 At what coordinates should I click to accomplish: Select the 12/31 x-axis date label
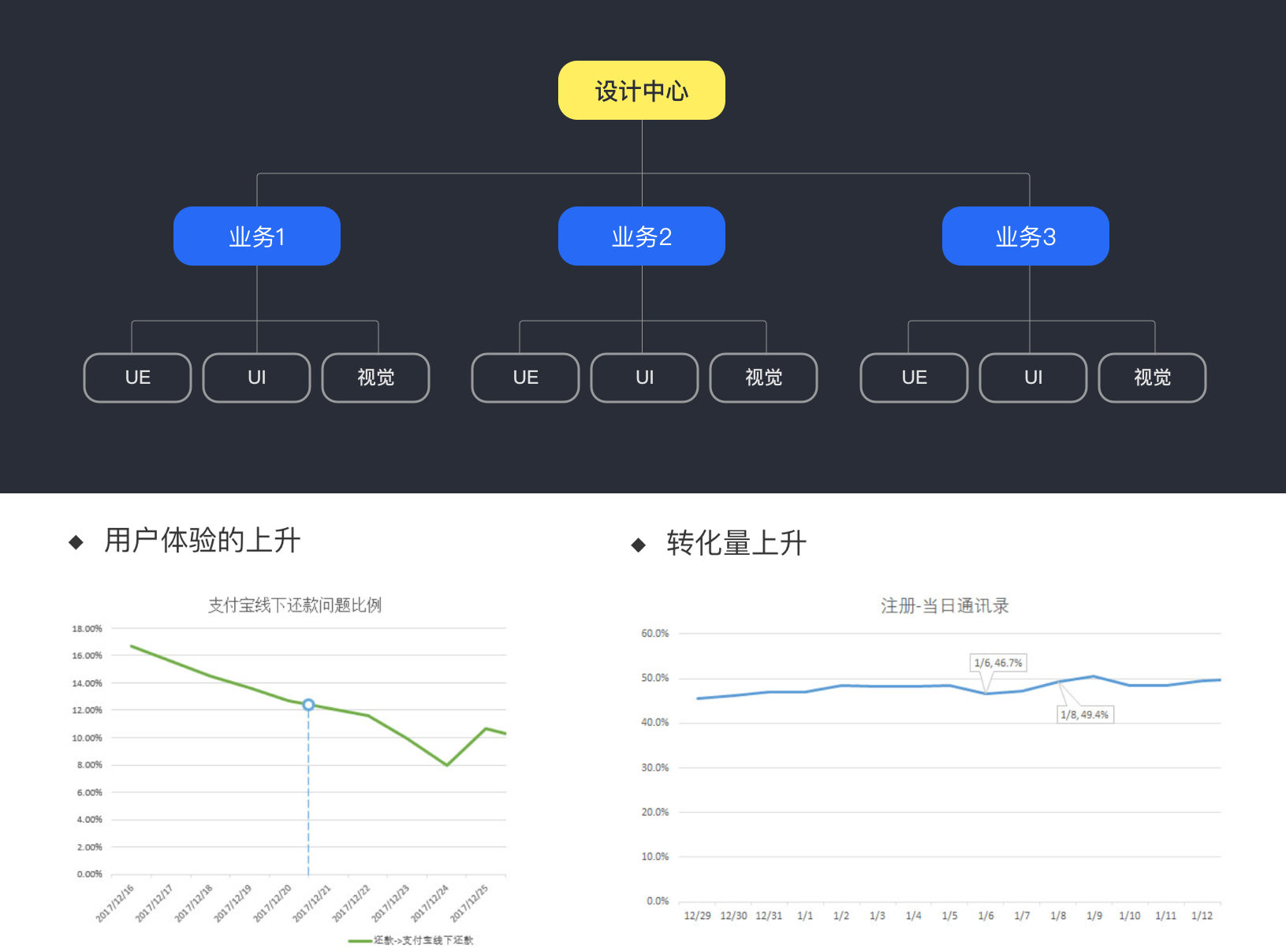[770, 916]
